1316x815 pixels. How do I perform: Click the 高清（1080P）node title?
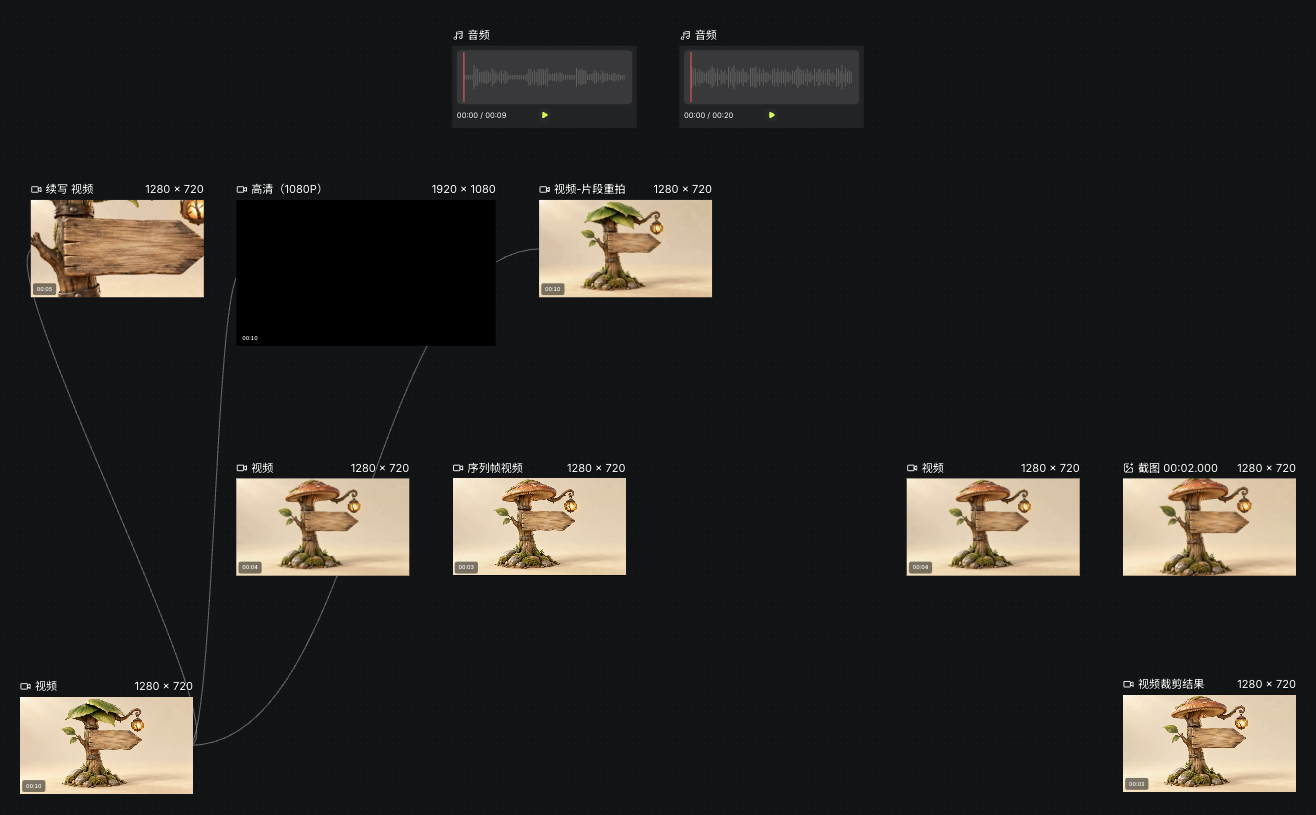[286, 189]
